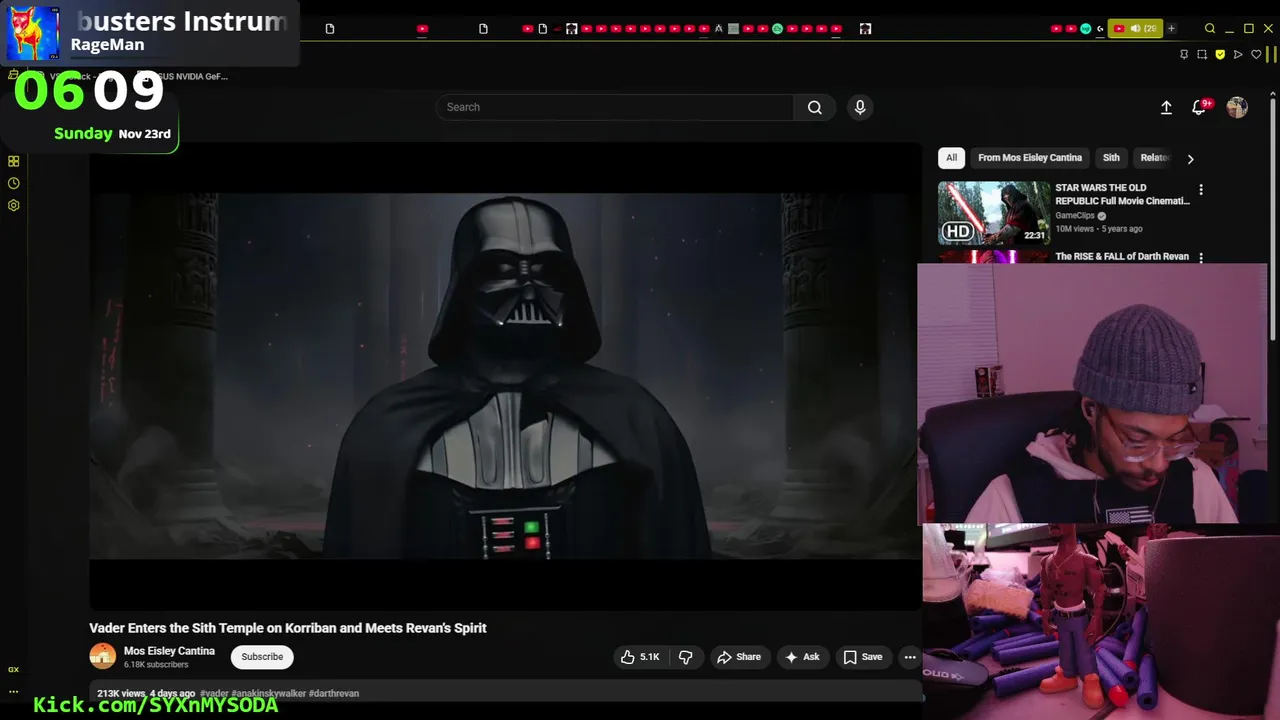The image size is (1280, 720).
Task: Open the YouTube Create upload icon
Action: [1166, 107]
